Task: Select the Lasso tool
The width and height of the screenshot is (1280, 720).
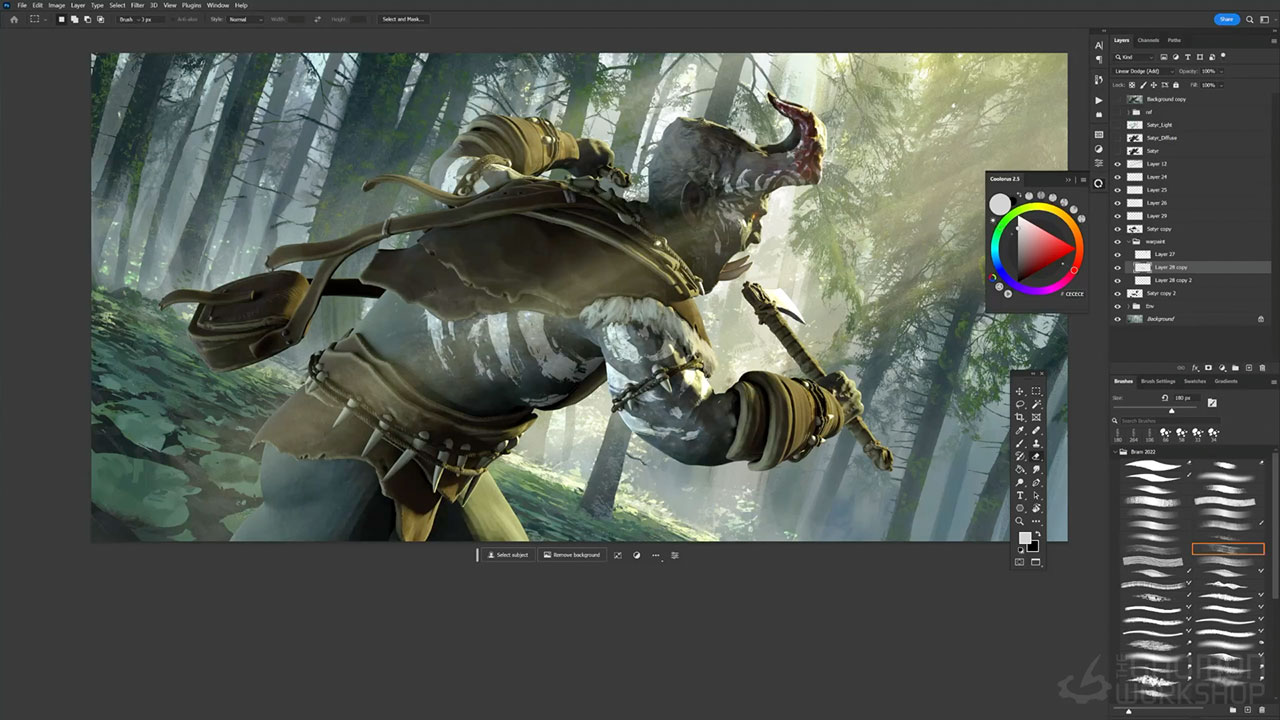Action: pyautogui.click(x=1020, y=404)
